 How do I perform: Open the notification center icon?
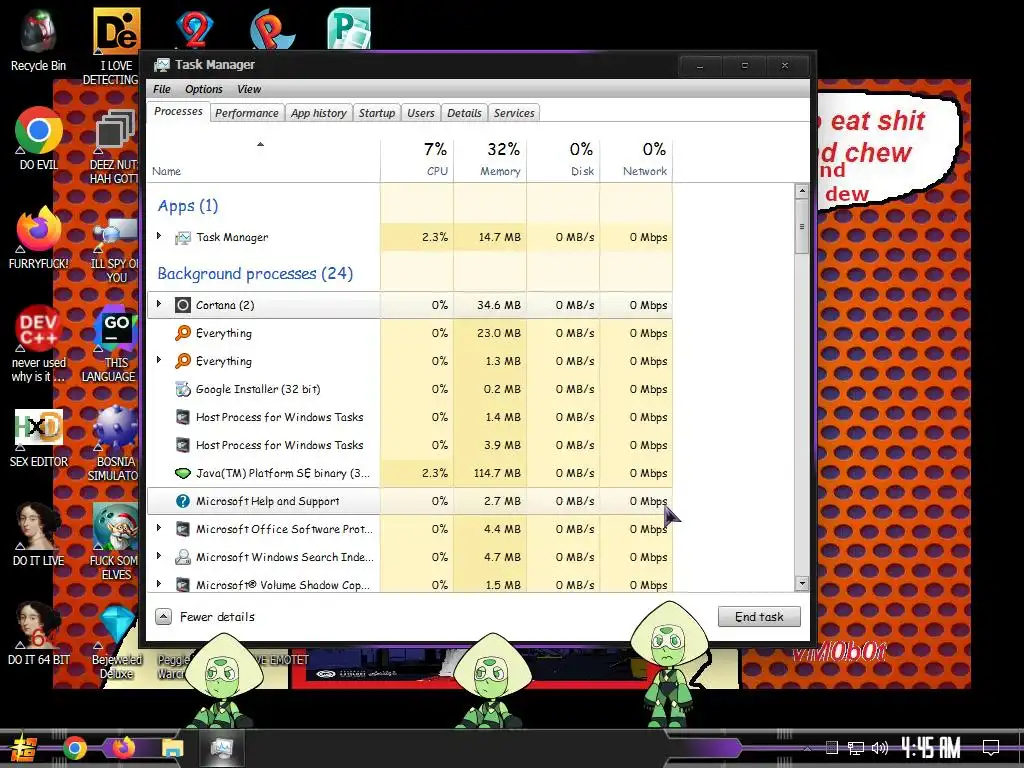click(991, 748)
